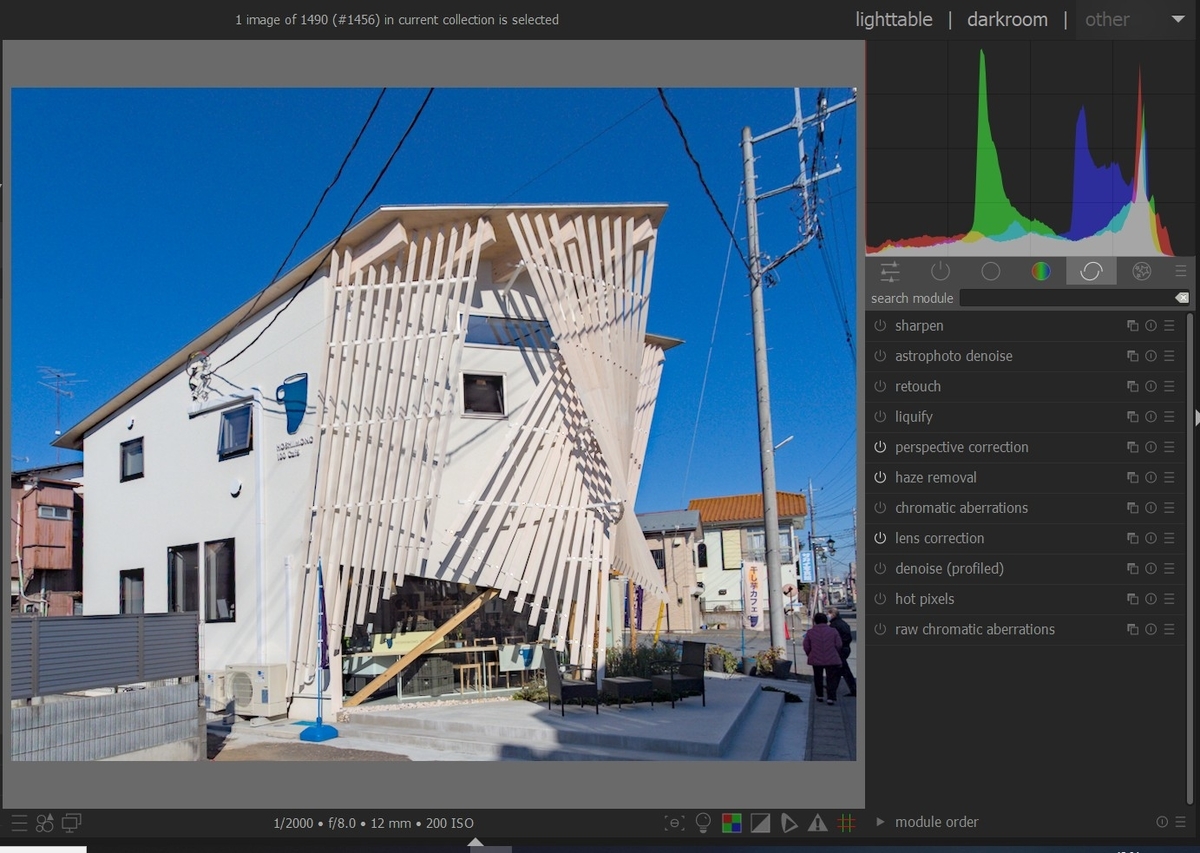
Task: Expand the module order section
Action: click(880, 822)
